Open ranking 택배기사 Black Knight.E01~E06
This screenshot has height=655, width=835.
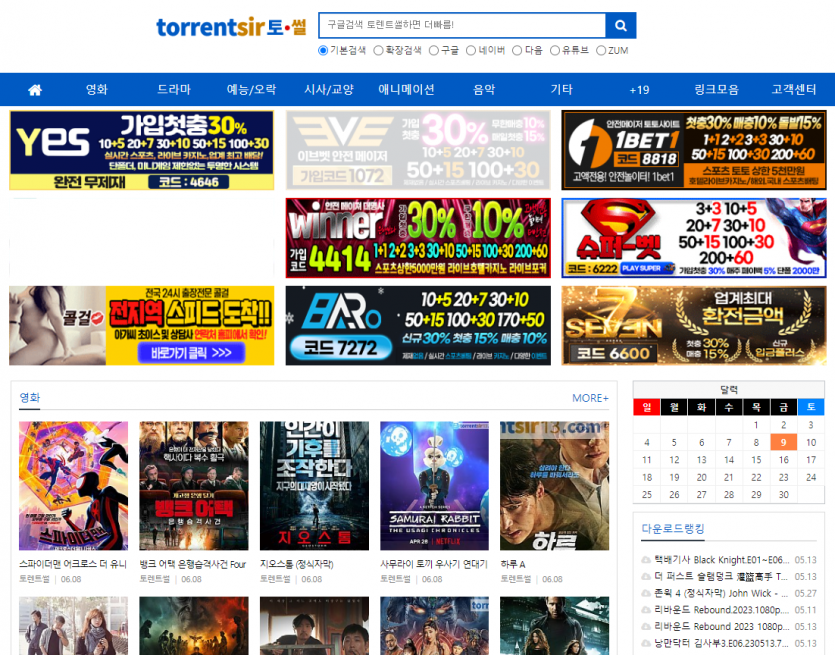point(722,560)
